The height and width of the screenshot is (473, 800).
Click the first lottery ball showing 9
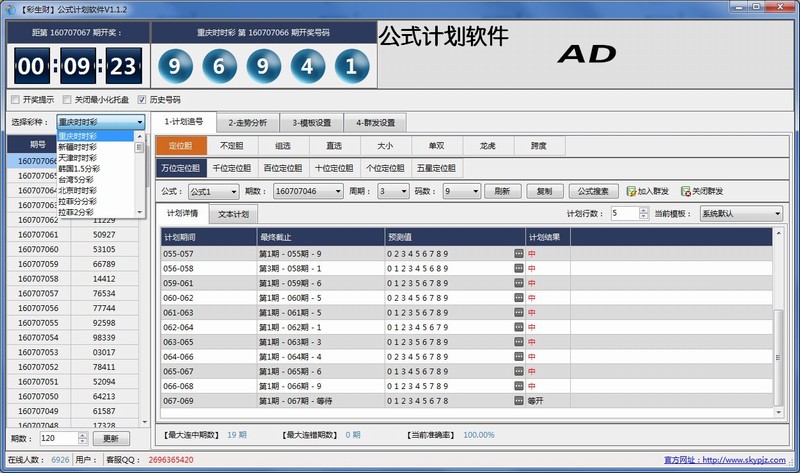(x=174, y=67)
